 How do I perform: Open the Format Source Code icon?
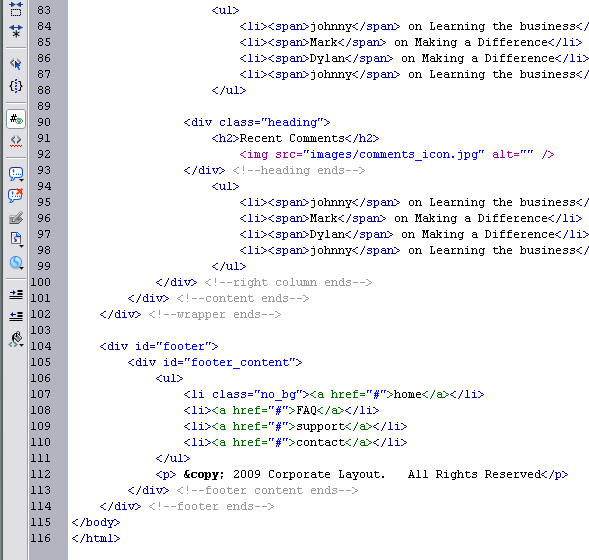point(16,339)
